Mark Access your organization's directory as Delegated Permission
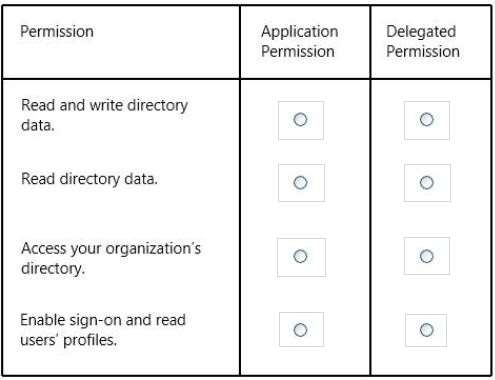The width and height of the screenshot is (495, 380). pyautogui.click(x=427, y=256)
